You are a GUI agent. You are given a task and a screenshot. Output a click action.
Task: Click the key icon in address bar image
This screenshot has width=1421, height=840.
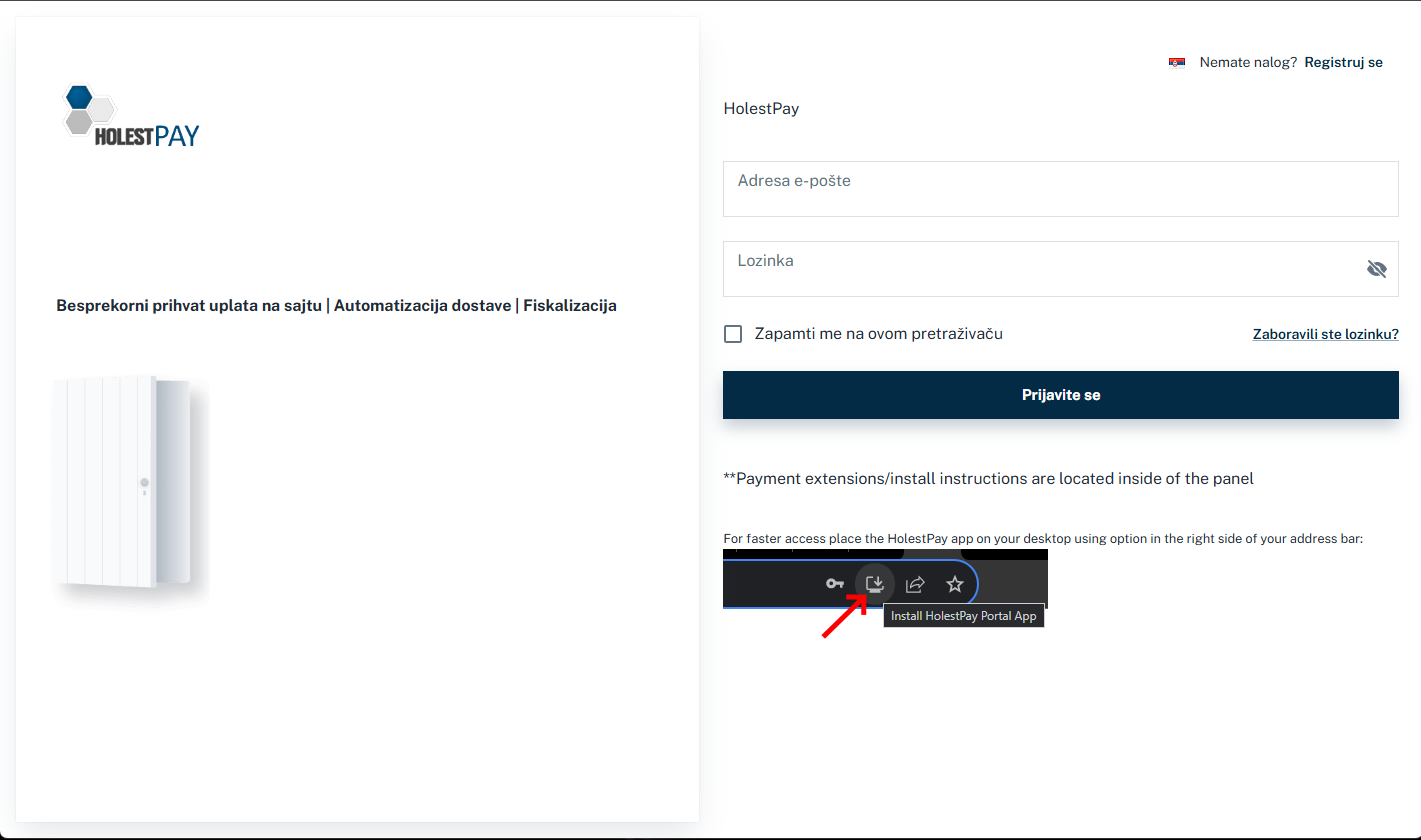(x=834, y=584)
